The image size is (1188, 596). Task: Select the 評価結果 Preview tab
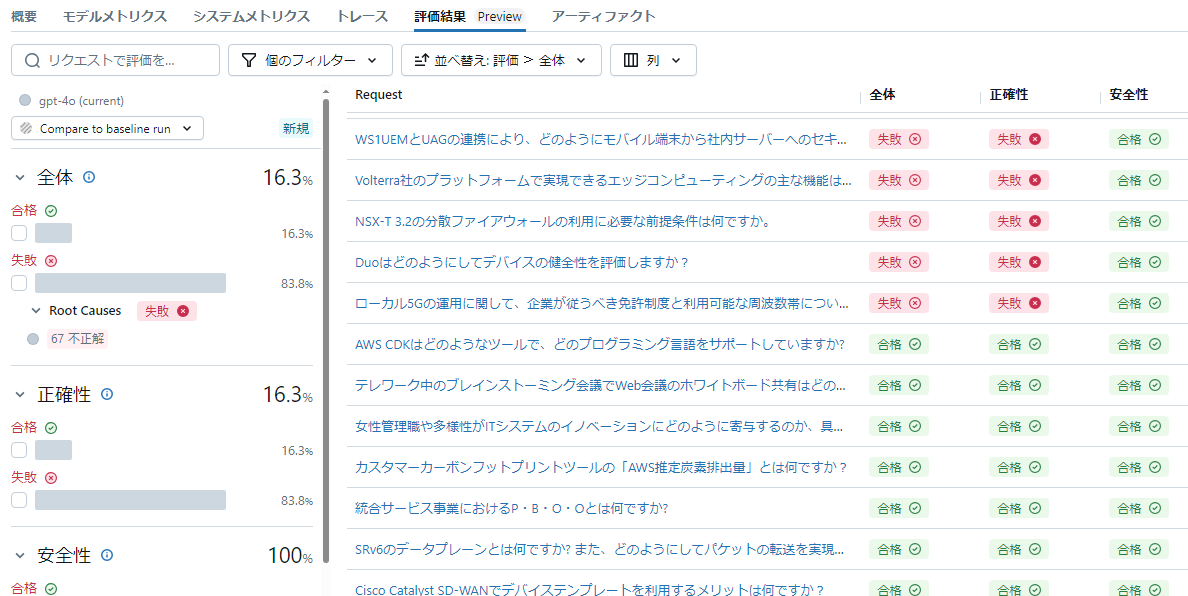(x=470, y=16)
